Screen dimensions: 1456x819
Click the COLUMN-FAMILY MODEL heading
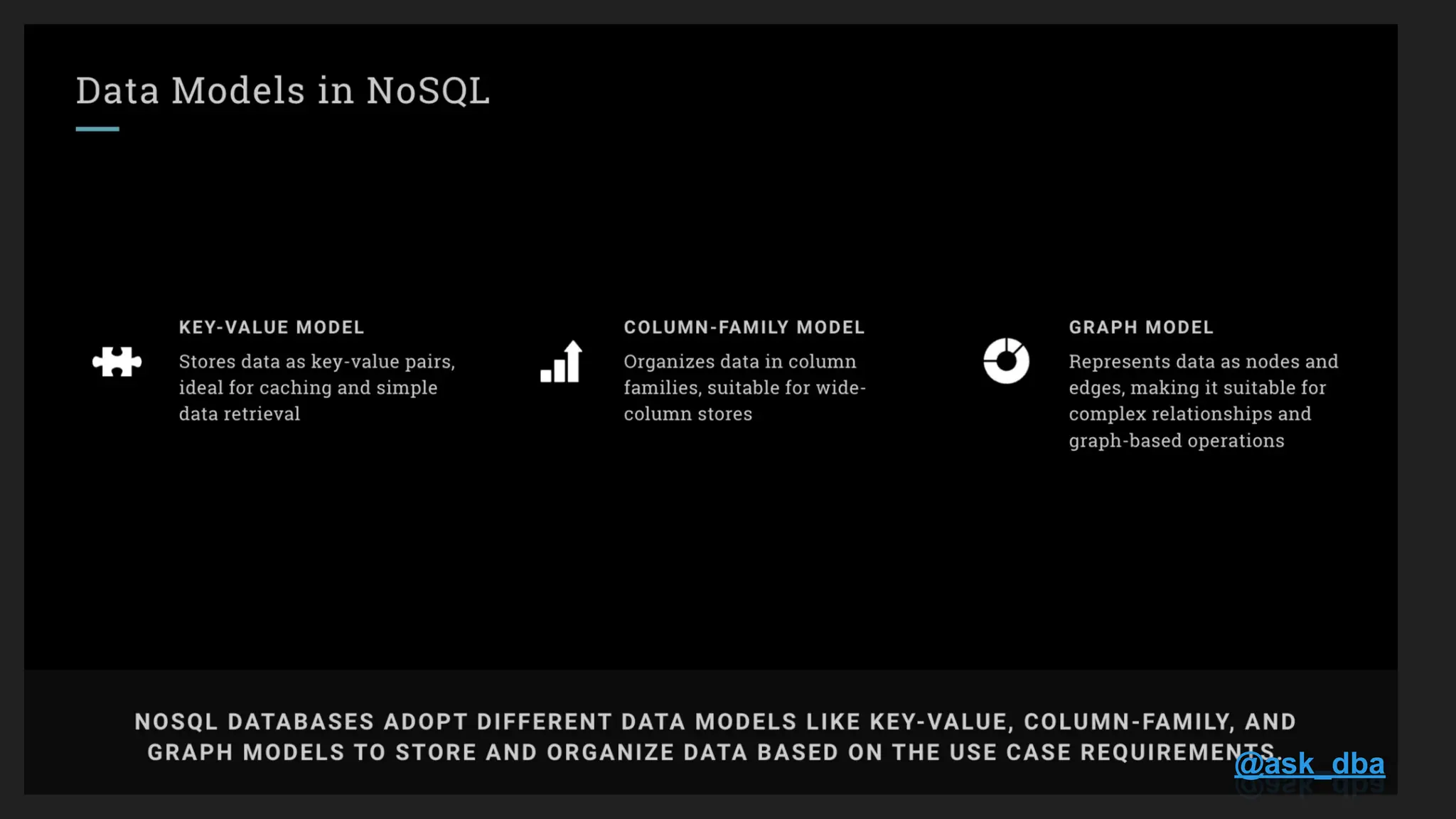(744, 327)
